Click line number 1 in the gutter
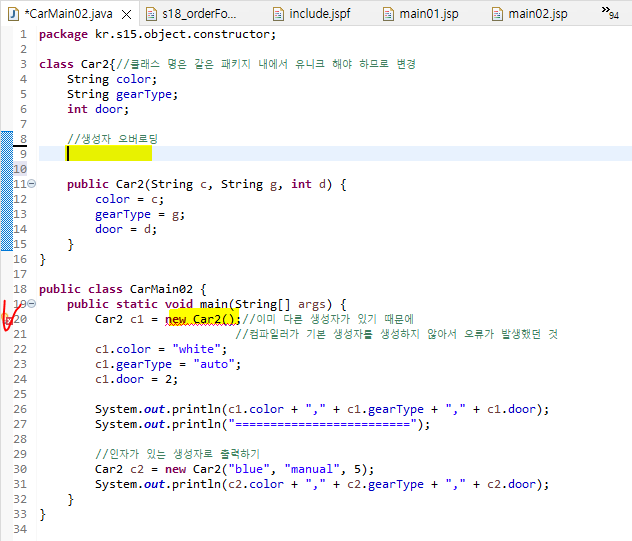 [23, 34]
